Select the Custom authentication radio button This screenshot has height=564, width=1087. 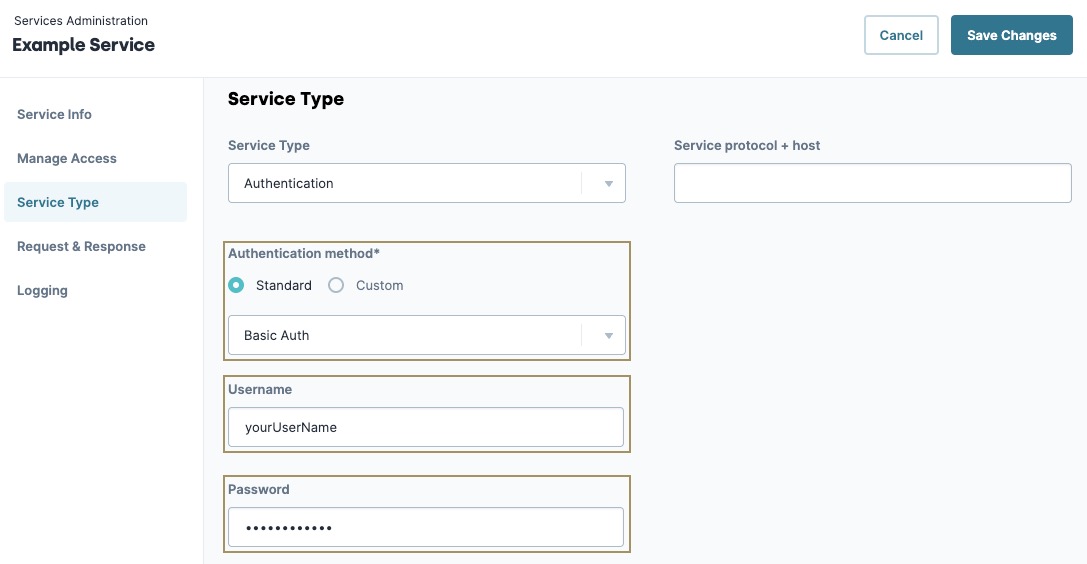coord(336,285)
